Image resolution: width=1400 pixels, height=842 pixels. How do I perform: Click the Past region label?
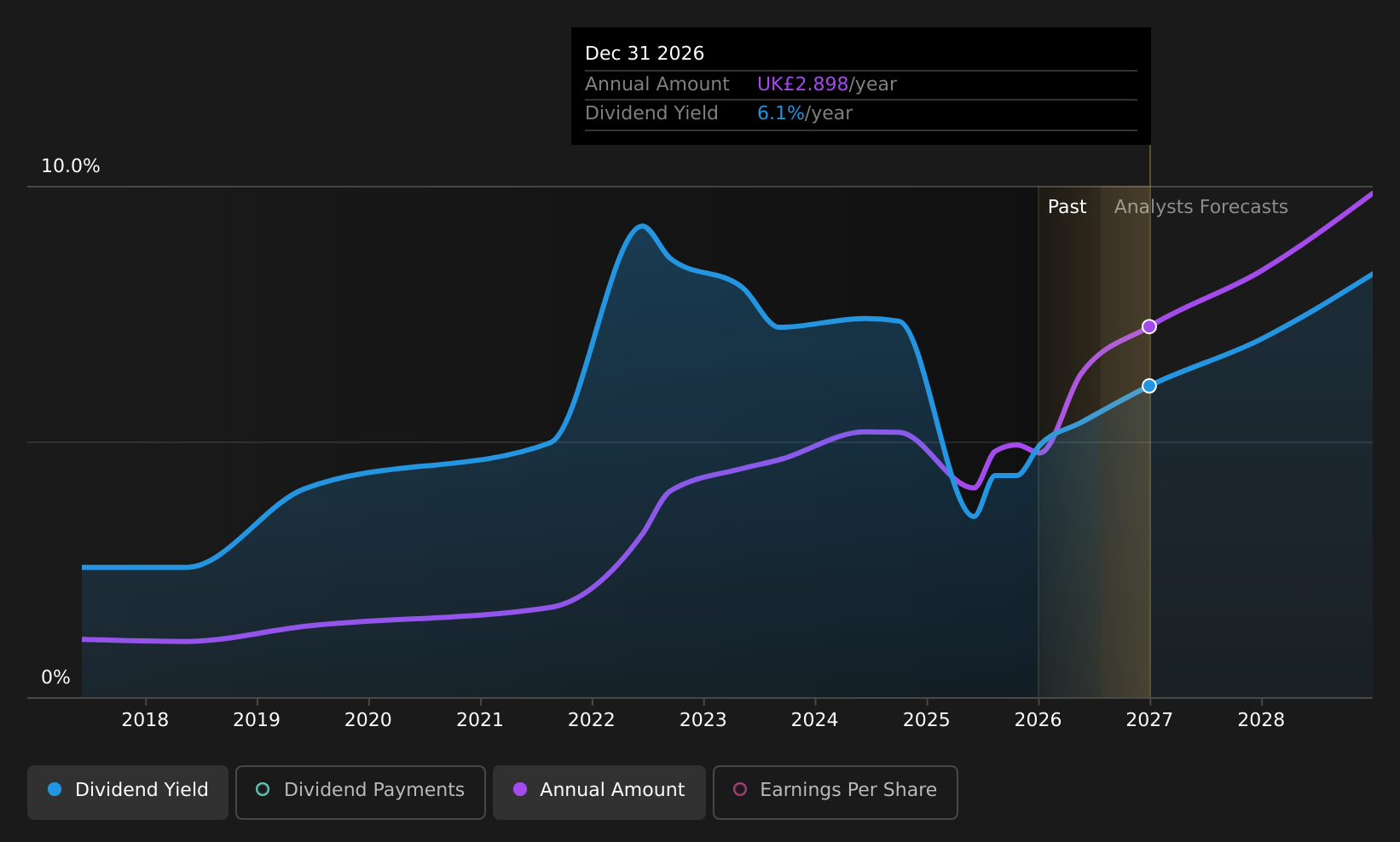click(1067, 207)
